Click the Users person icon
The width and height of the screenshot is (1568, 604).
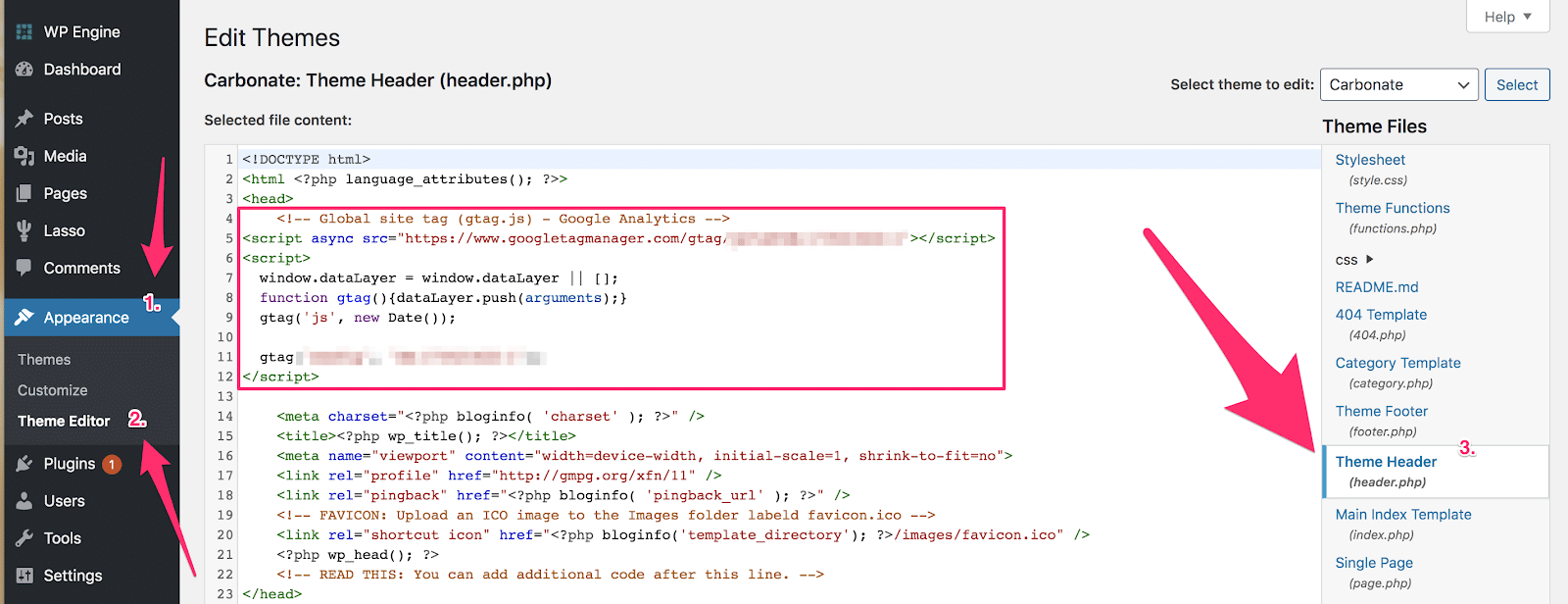pyautogui.click(x=24, y=501)
